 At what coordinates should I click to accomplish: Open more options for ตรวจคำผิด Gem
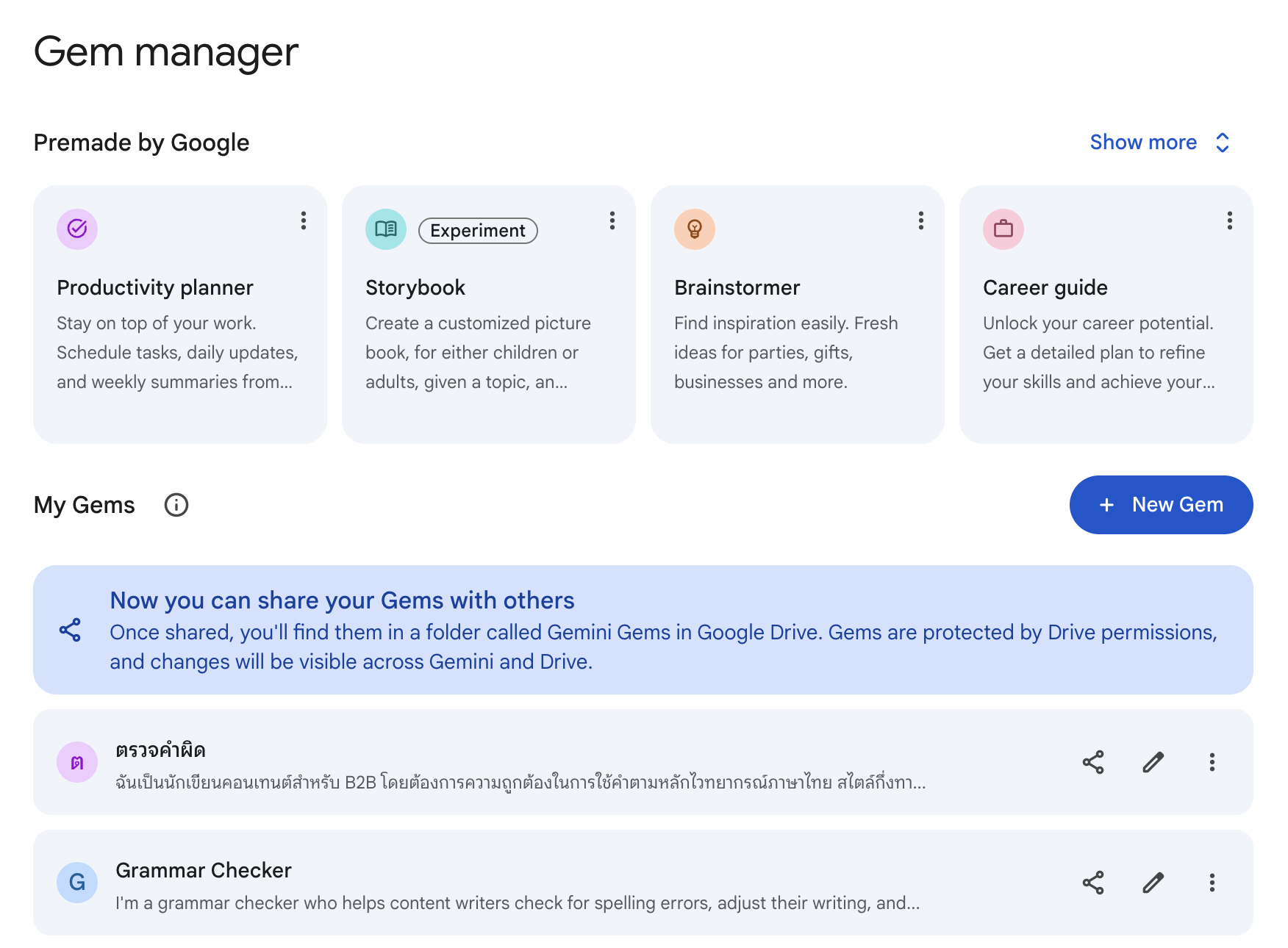click(1212, 762)
